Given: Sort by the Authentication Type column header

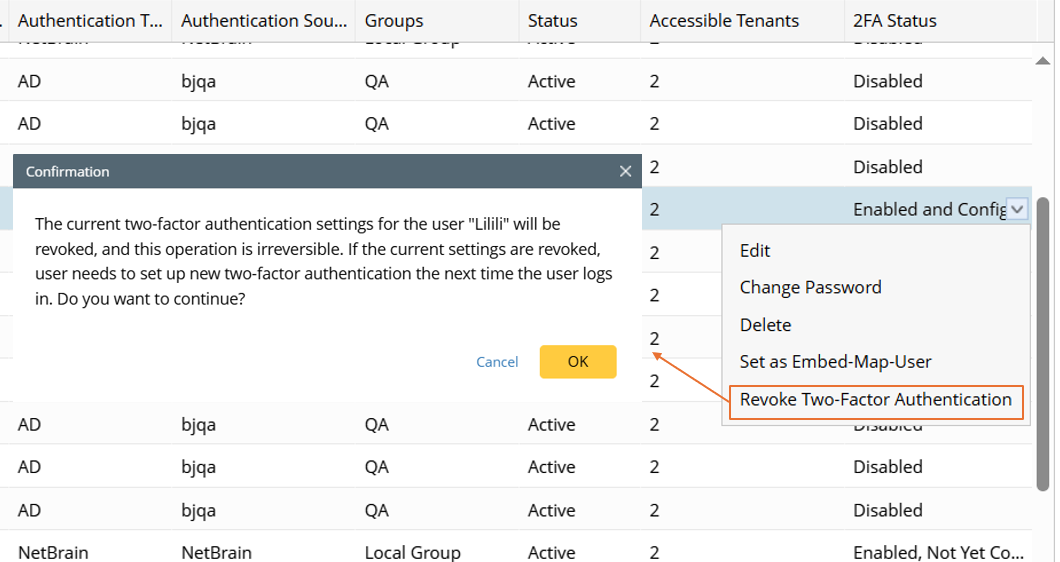Looking at the screenshot, I should point(90,20).
